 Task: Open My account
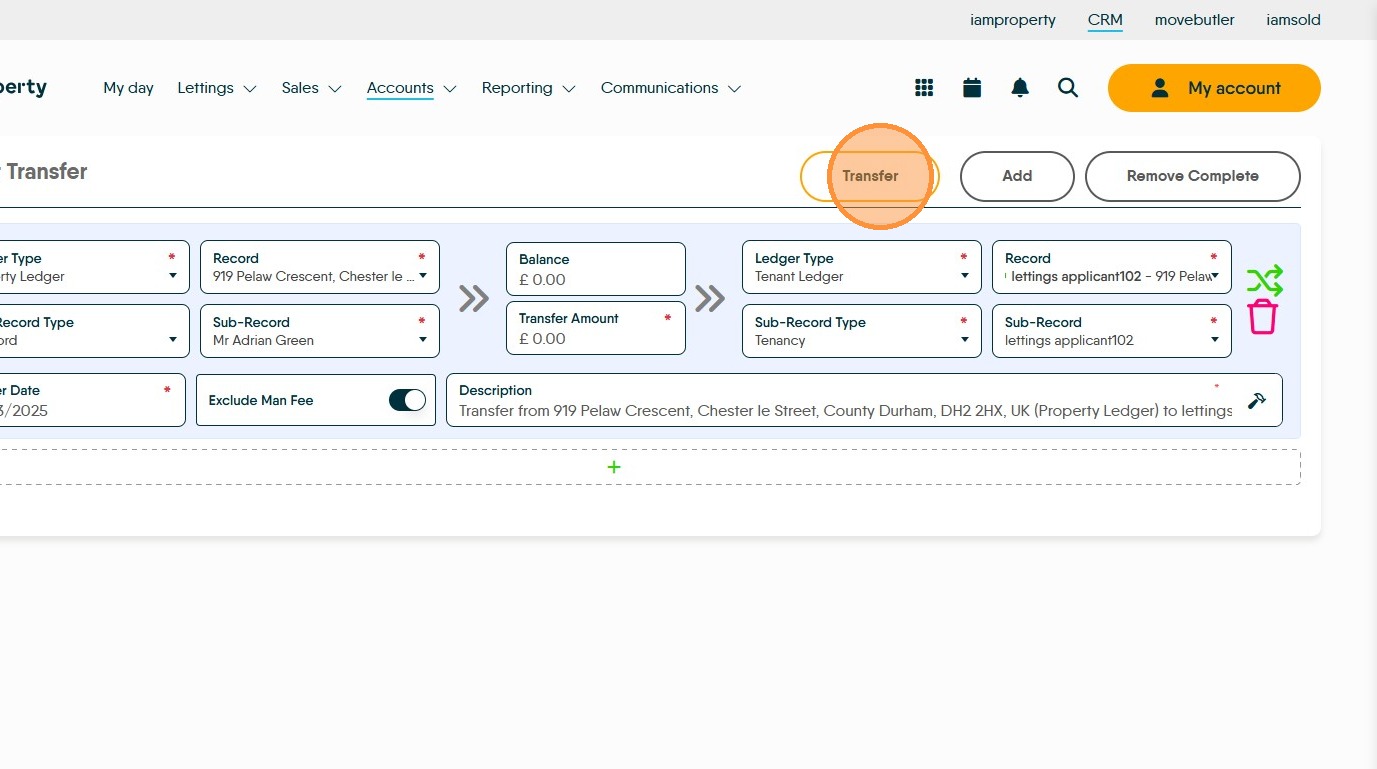1214,88
